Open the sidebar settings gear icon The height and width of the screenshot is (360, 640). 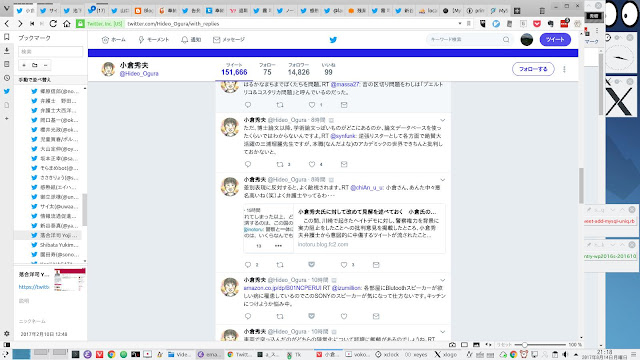pyautogui.click(x=7, y=333)
